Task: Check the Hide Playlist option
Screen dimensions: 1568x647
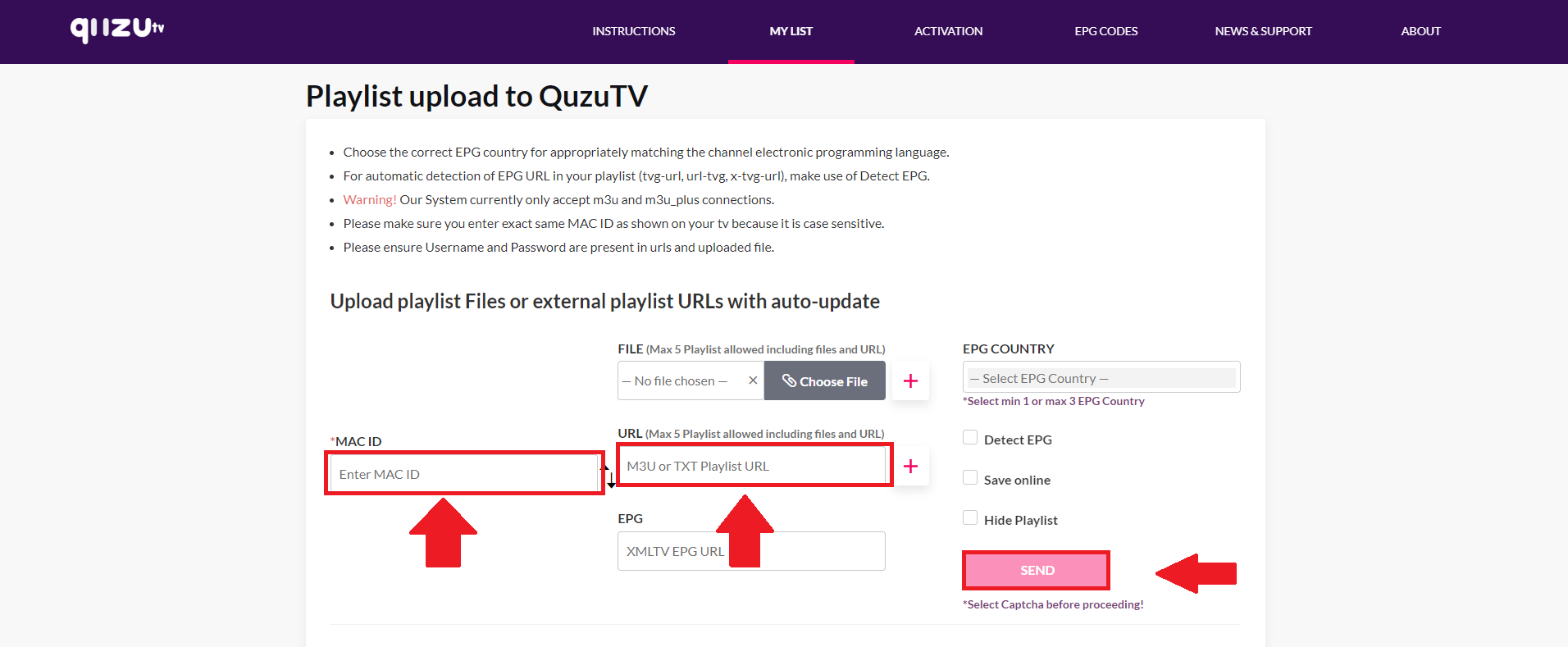Action: 970,518
